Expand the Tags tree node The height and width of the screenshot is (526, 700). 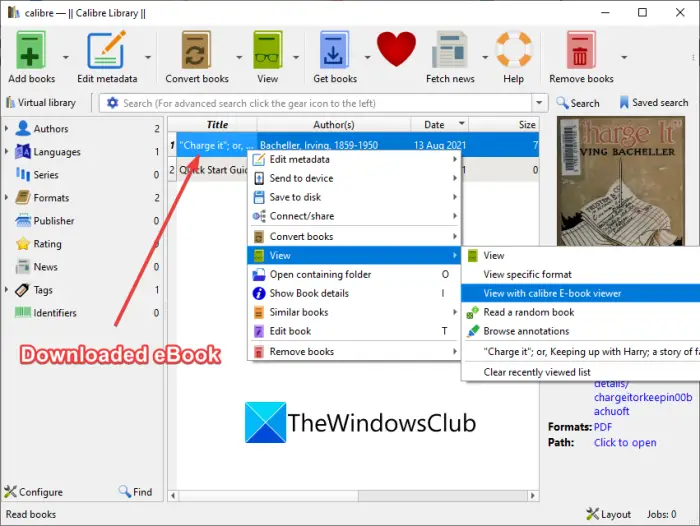pyautogui.click(x=6, y=290)
